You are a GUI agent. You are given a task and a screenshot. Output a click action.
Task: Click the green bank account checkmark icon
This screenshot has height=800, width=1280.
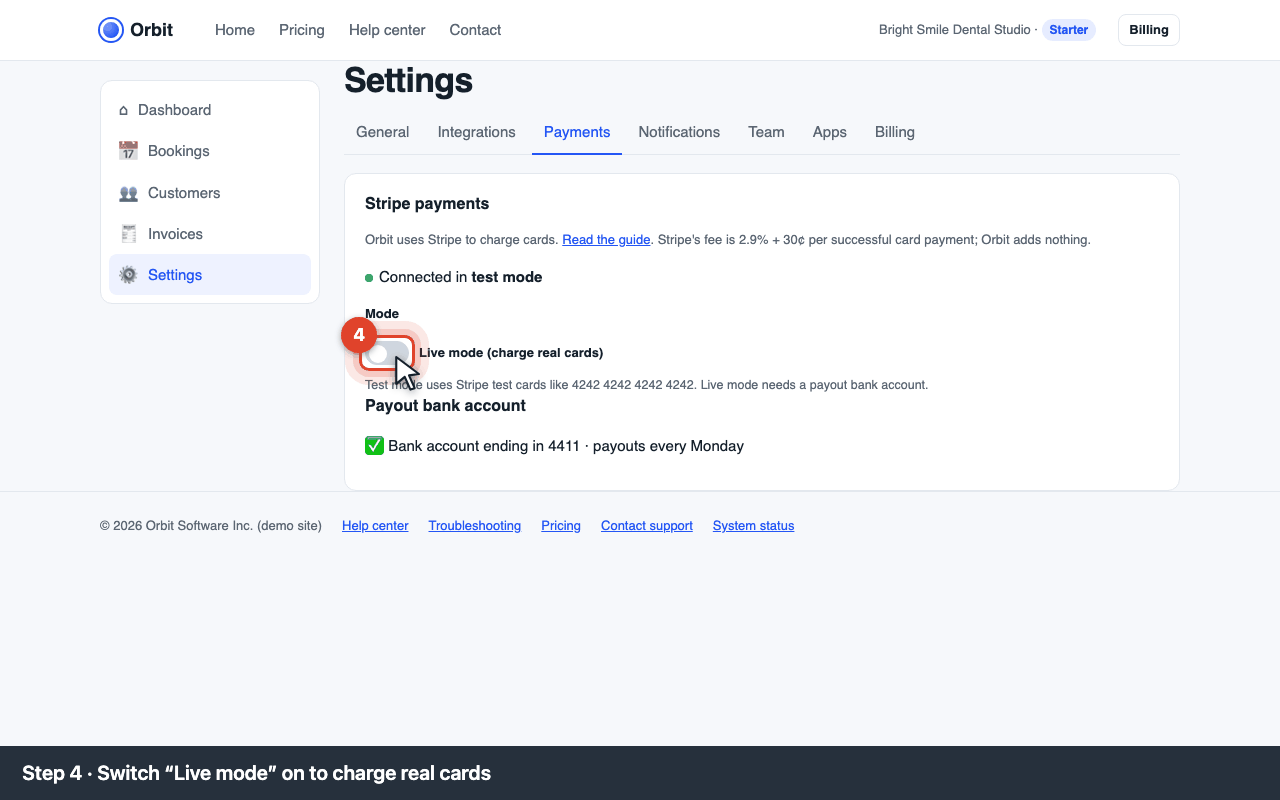click(374, 446)
